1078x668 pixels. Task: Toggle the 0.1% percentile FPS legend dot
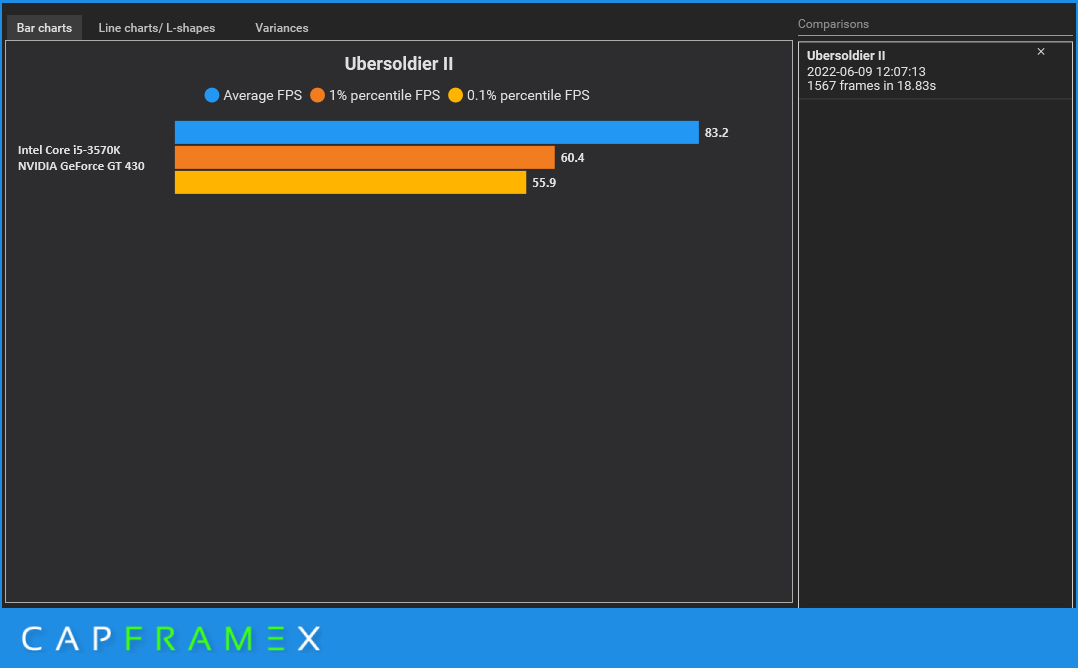(455, 95)
